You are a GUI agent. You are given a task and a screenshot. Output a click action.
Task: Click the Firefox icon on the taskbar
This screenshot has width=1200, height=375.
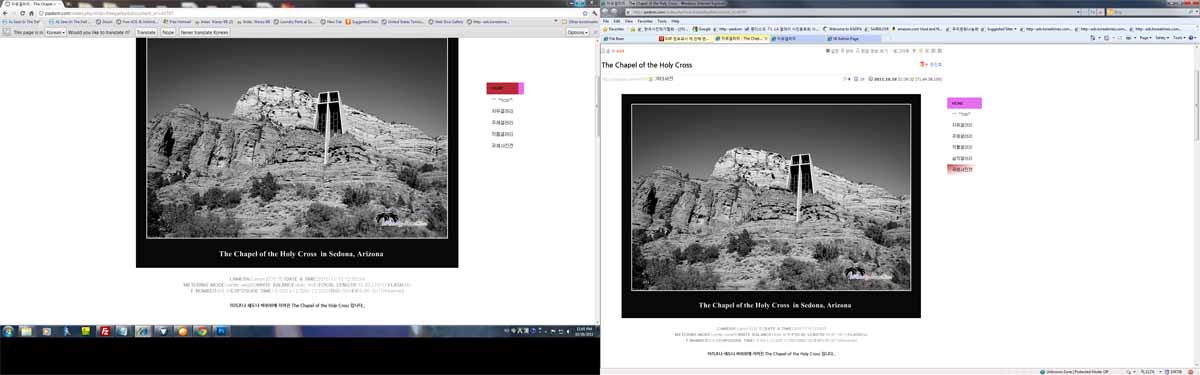point(183,330)
